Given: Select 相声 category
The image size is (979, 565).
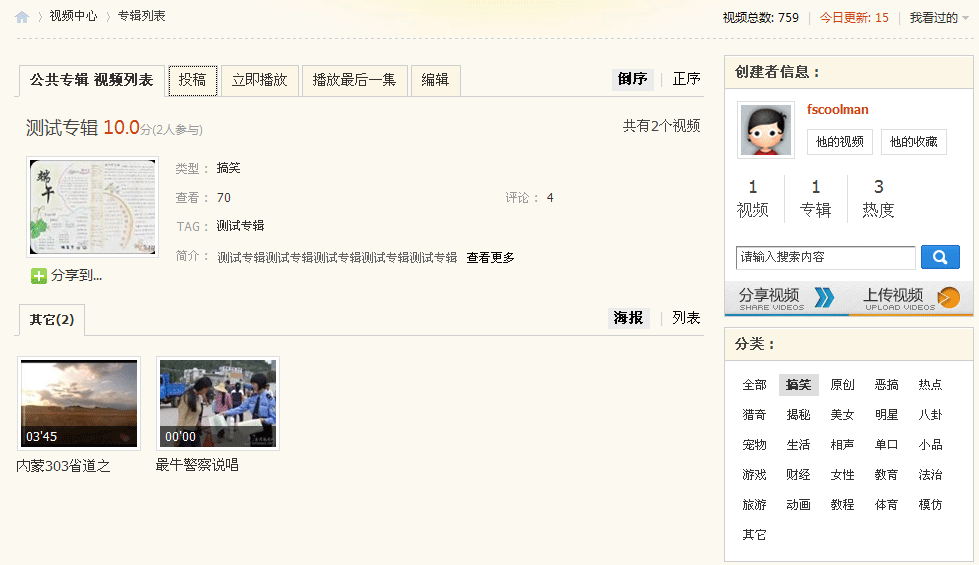Looking at the screenshot, I should click(x=842, y=445).
